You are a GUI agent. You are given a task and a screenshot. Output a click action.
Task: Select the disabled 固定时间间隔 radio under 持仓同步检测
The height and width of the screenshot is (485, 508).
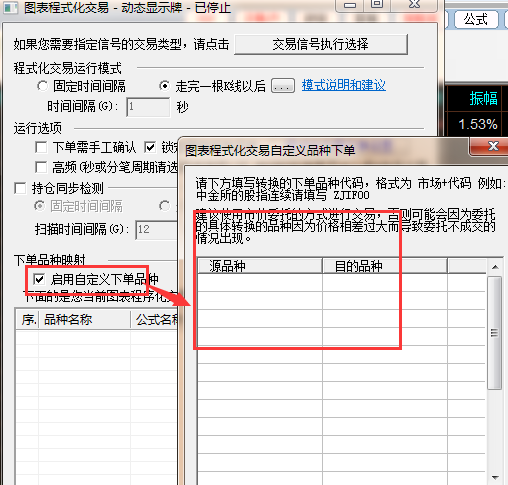(40, 206)
